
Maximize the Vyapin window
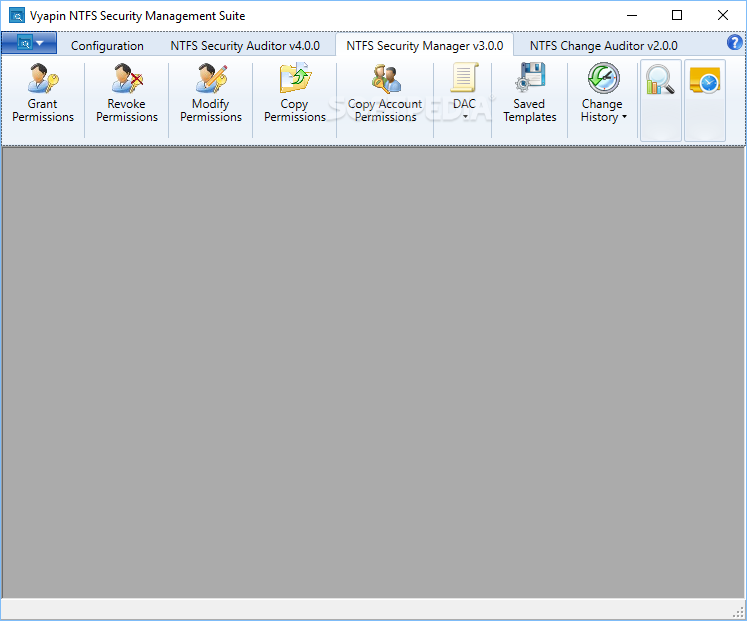676,16
